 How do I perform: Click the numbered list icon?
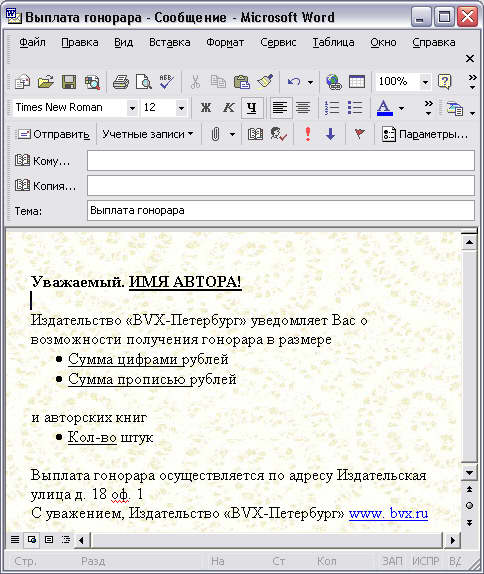coord(332,108)
